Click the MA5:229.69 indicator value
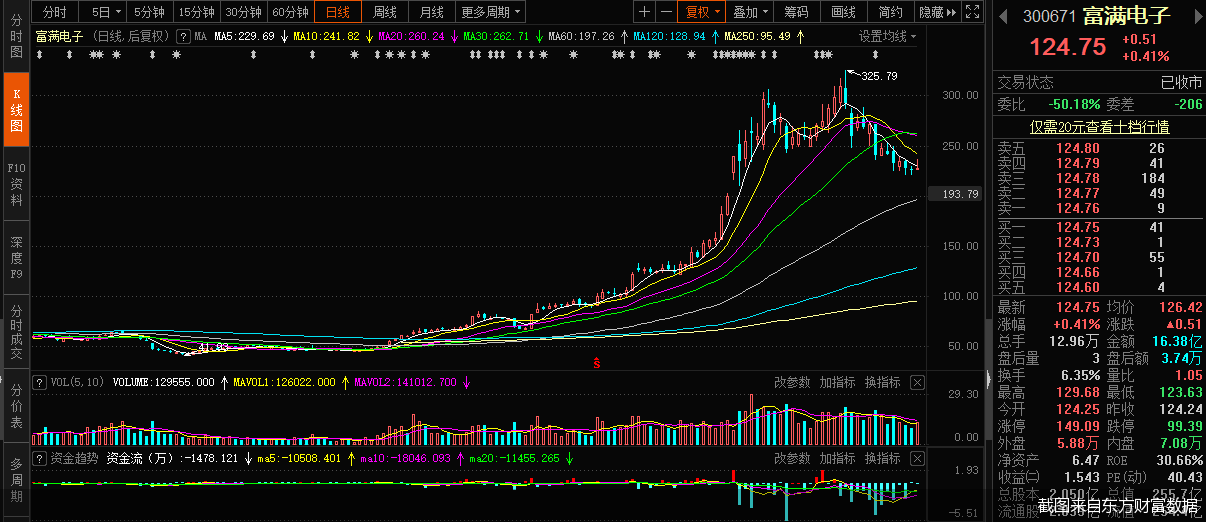This screenshot has width=1206, height=522. (244, 36)
